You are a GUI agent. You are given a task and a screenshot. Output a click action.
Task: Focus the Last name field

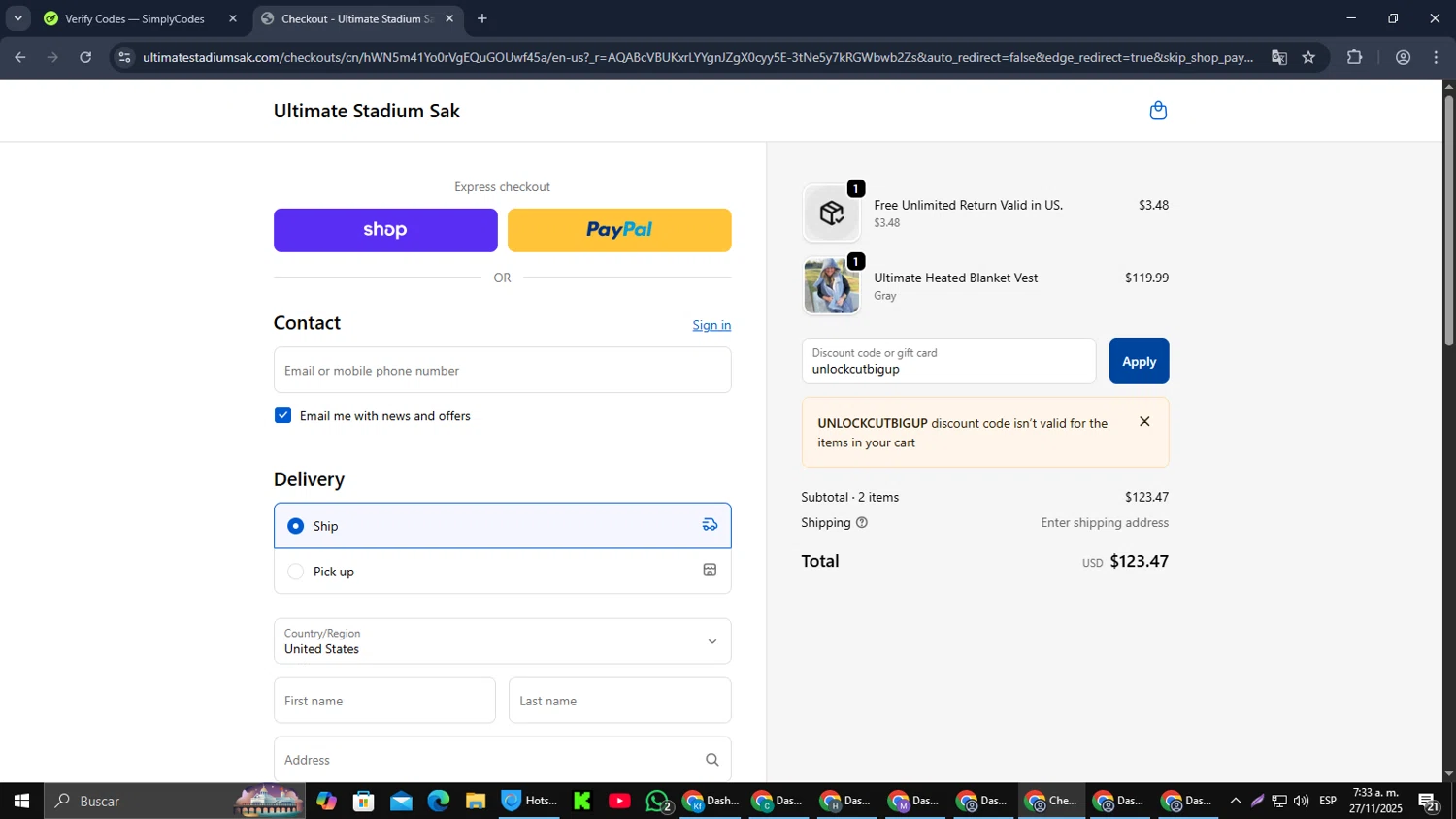620,701
